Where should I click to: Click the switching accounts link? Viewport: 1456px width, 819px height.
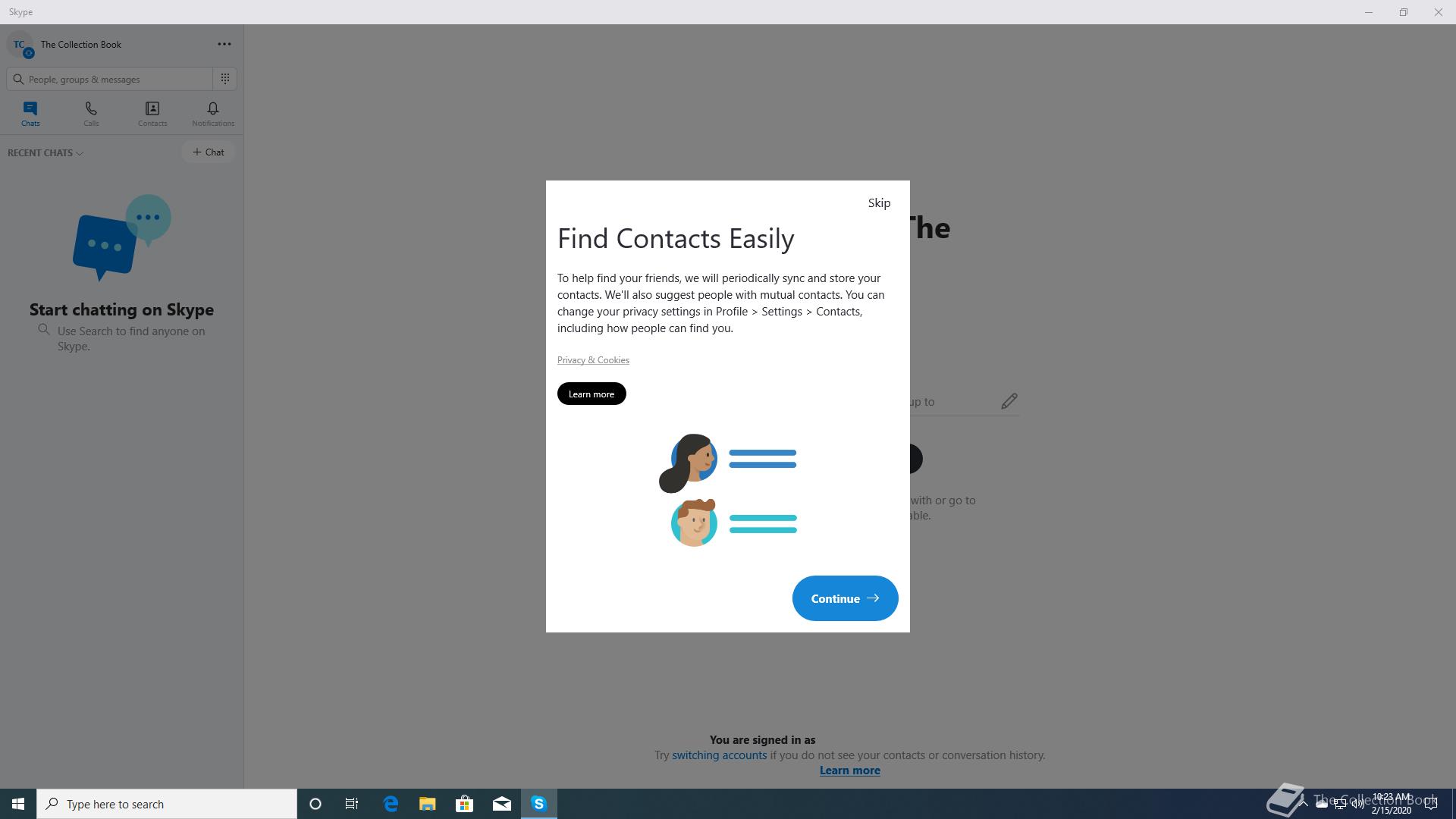(x=719, y=755)
